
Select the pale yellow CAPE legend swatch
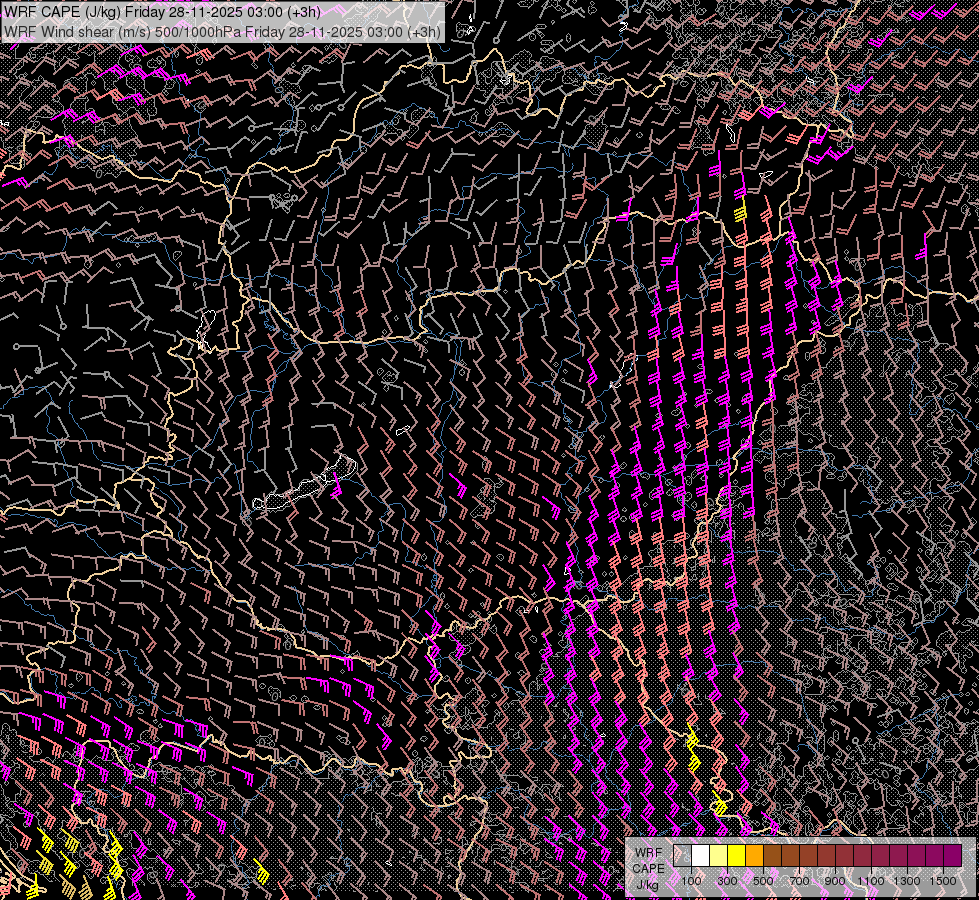coord(718,856)
